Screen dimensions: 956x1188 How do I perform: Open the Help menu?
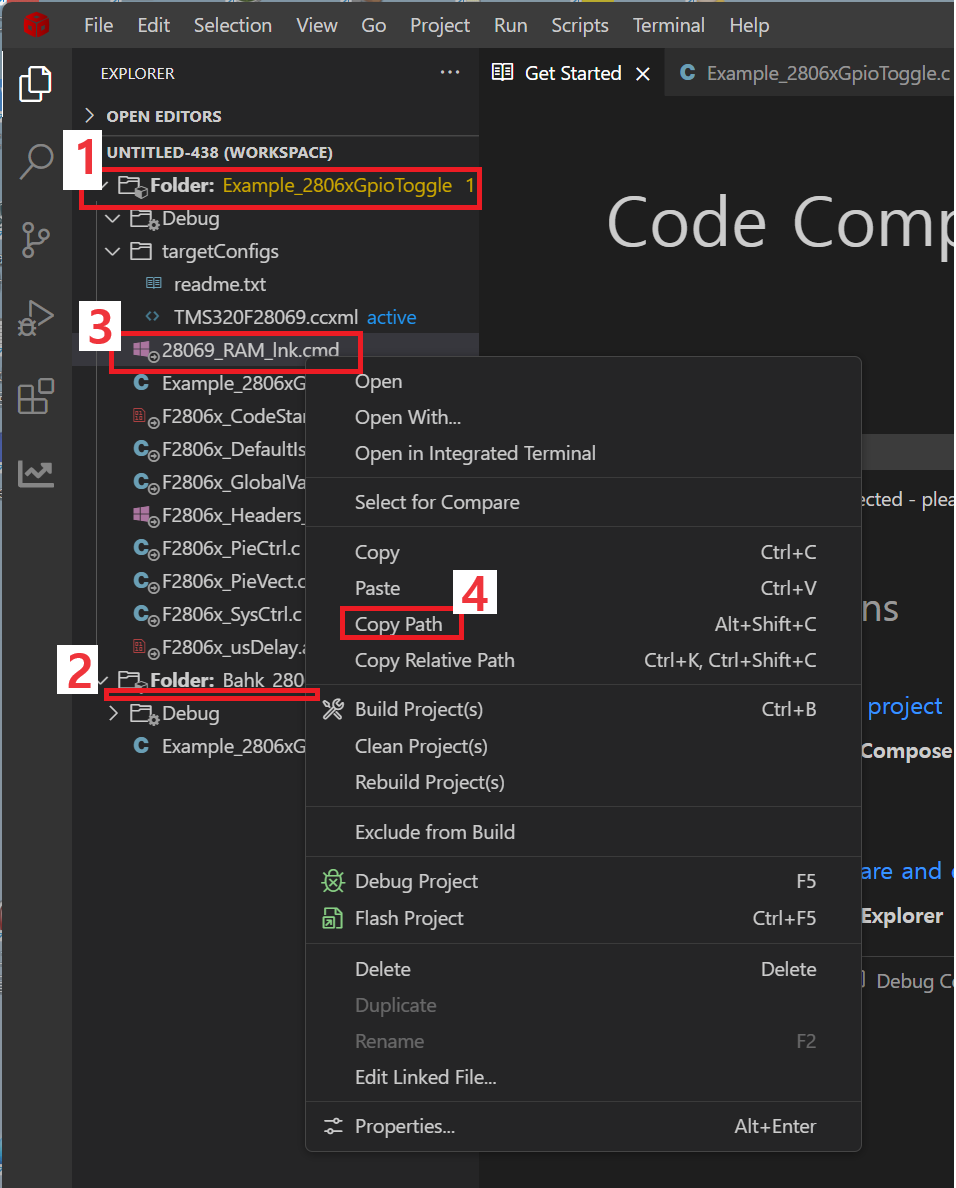point(749,25)
